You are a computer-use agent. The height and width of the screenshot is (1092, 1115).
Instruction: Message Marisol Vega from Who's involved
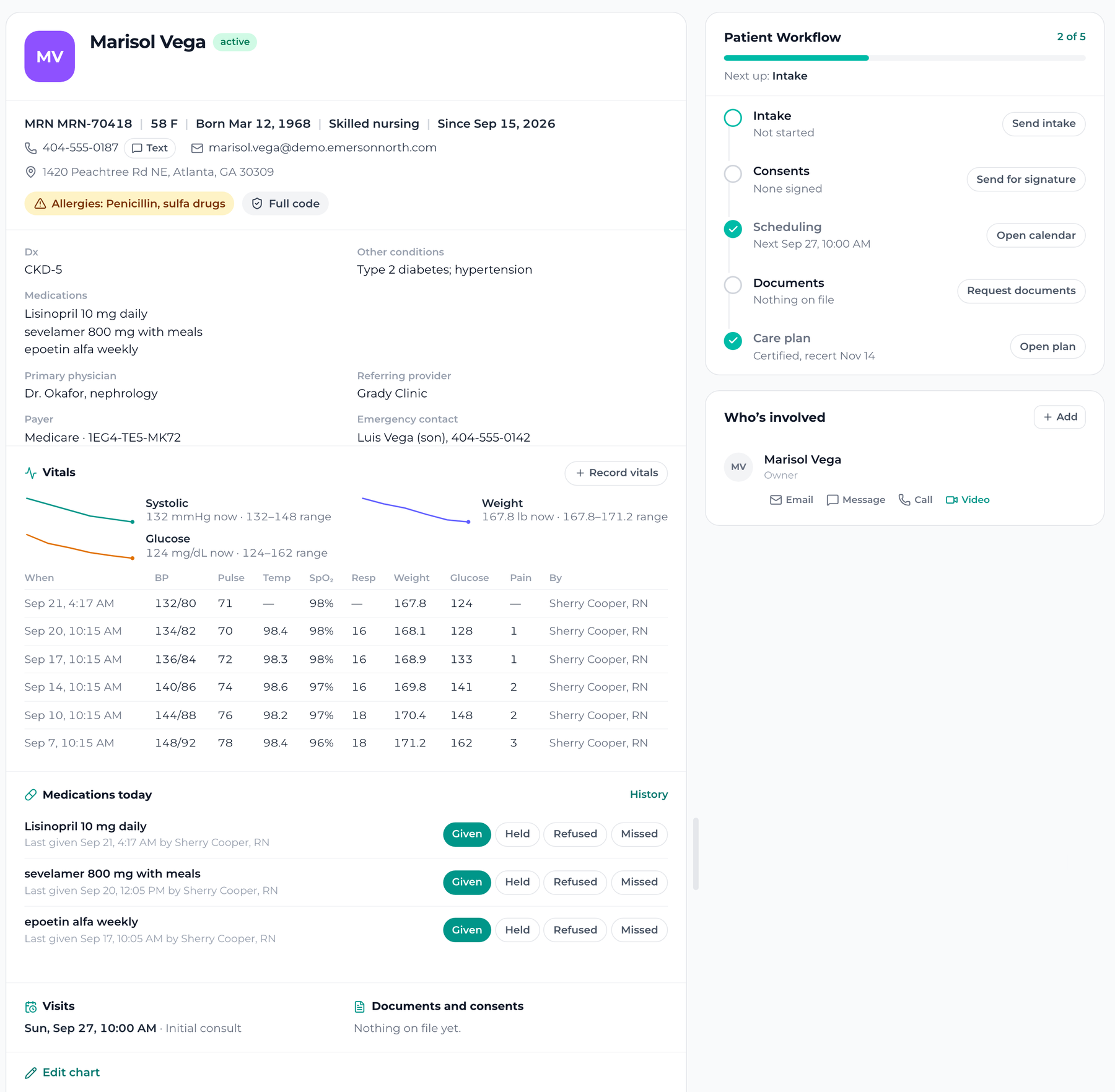pos(856,500)
